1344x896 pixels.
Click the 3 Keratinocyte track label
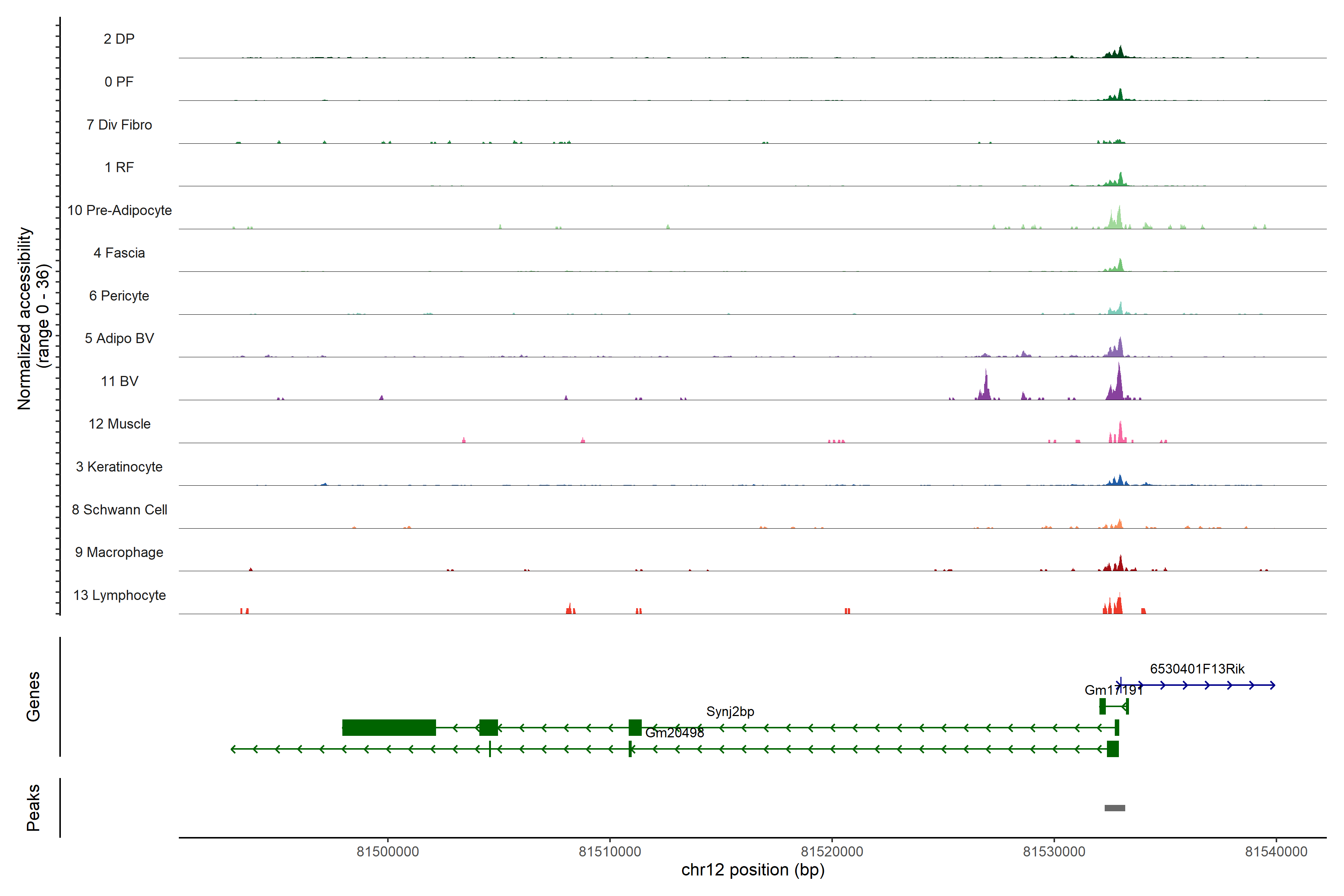click(x=119, y=467)
